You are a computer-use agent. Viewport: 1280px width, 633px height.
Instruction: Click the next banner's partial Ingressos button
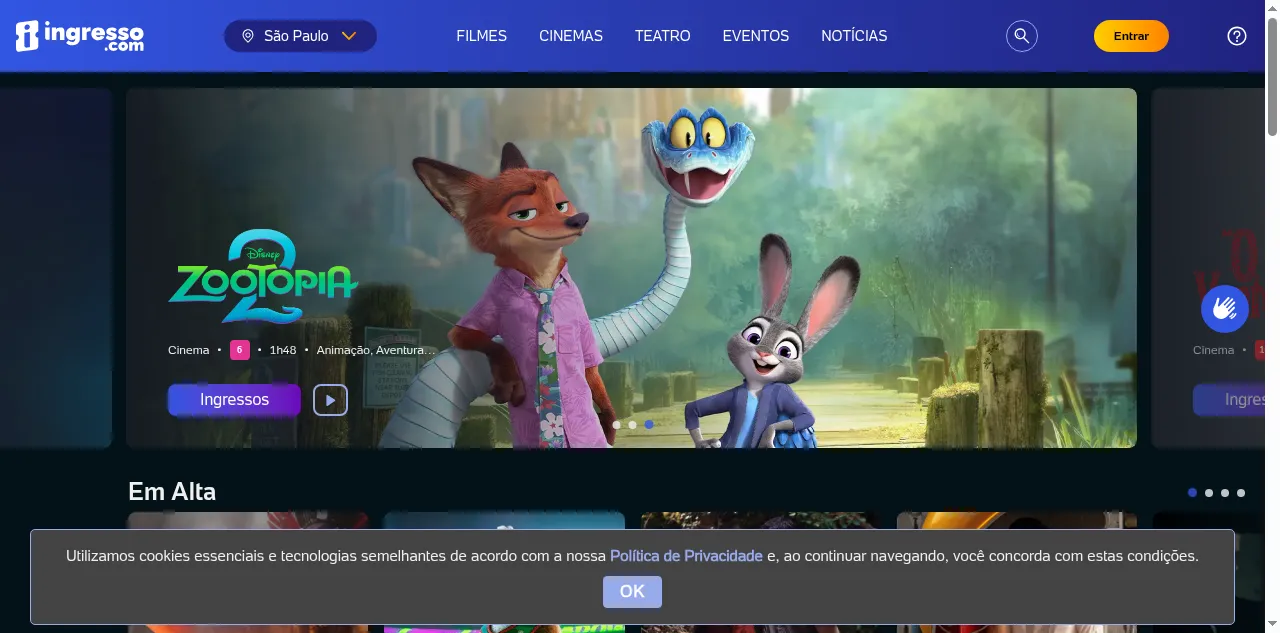1229,400
